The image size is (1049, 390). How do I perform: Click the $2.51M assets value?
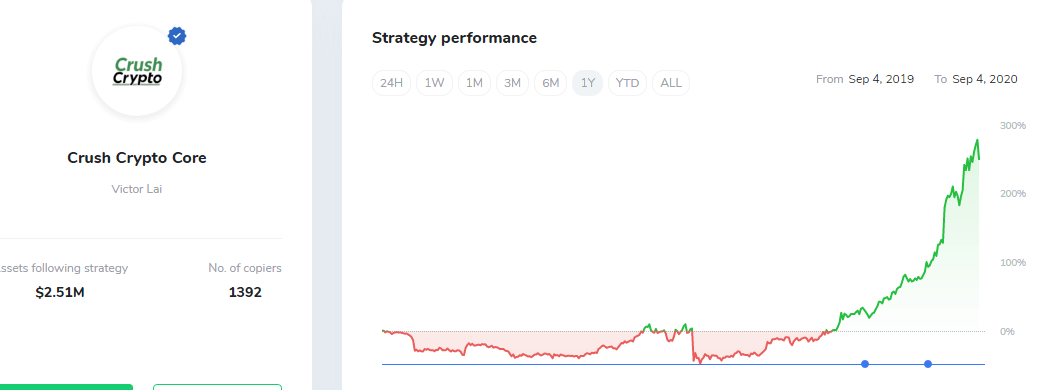60,292
